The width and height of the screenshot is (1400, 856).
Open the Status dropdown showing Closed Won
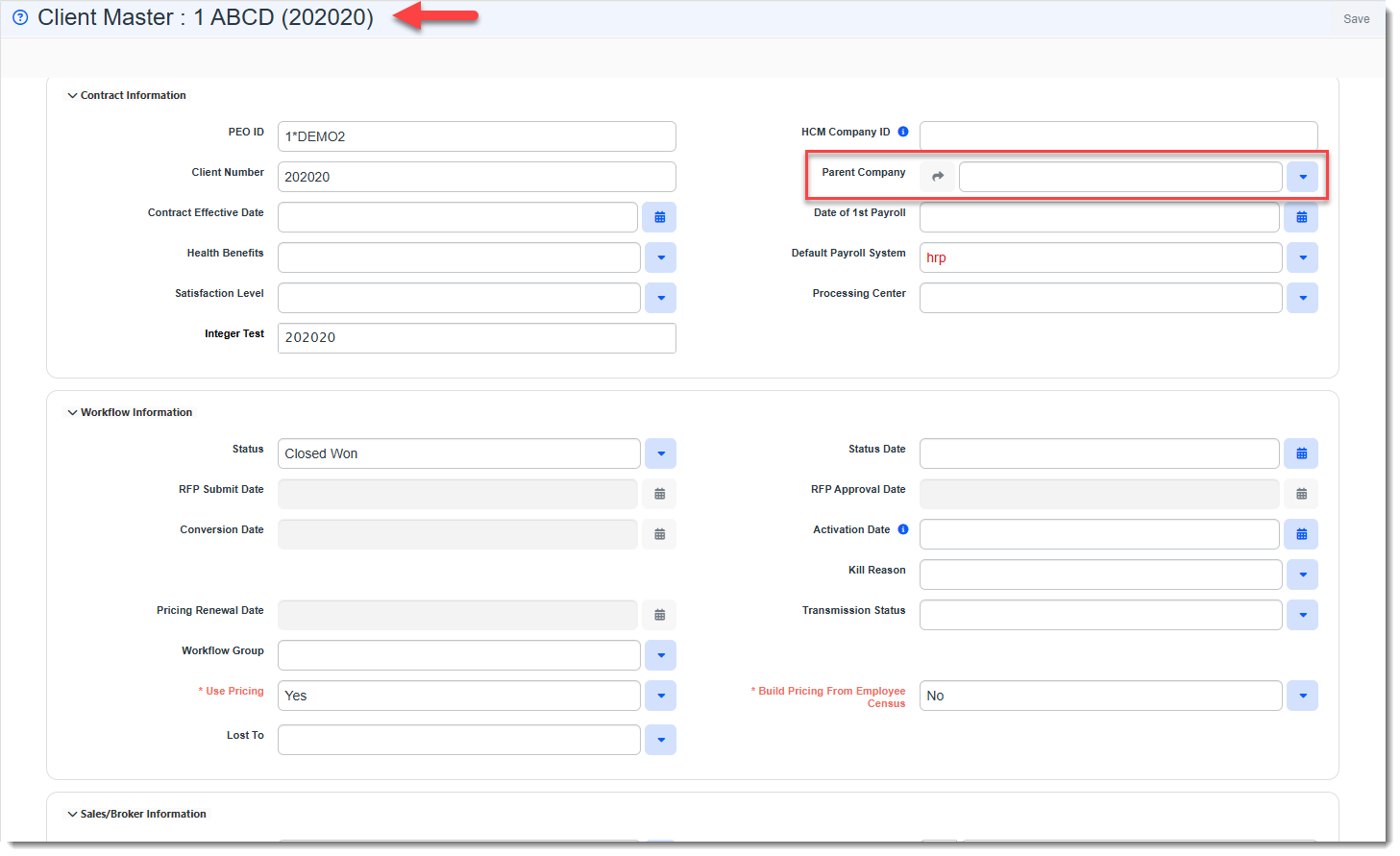[660, 453]
